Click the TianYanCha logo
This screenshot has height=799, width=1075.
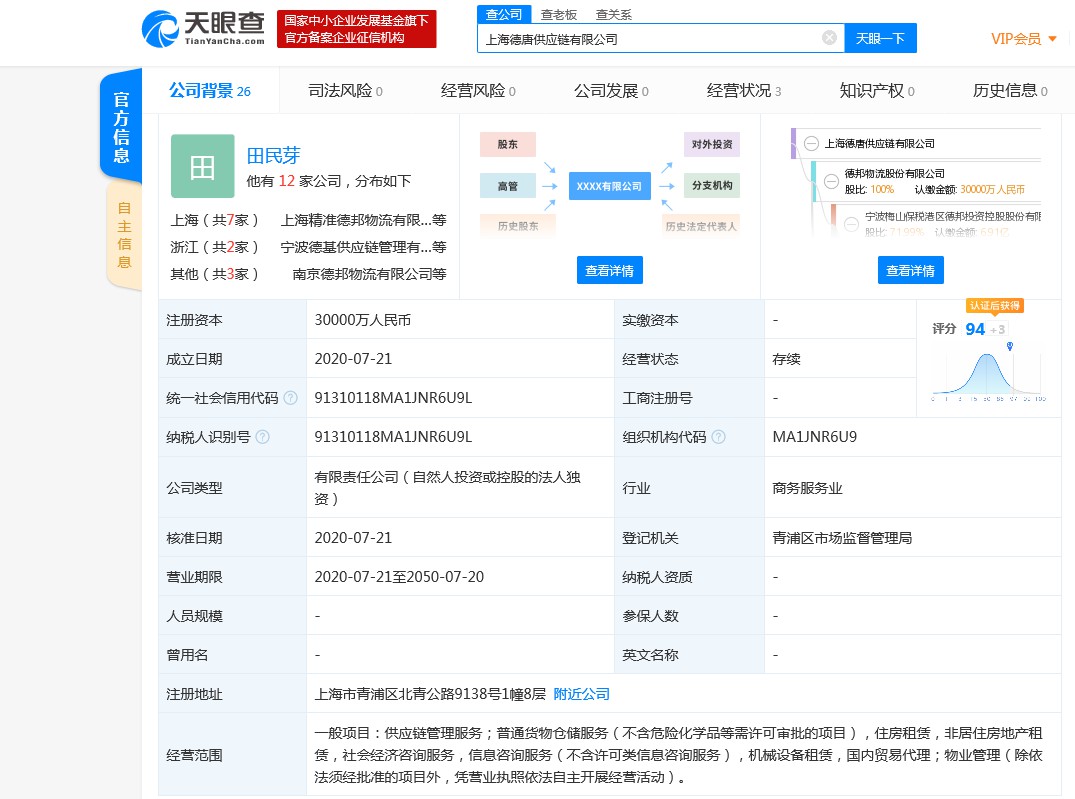203,29
